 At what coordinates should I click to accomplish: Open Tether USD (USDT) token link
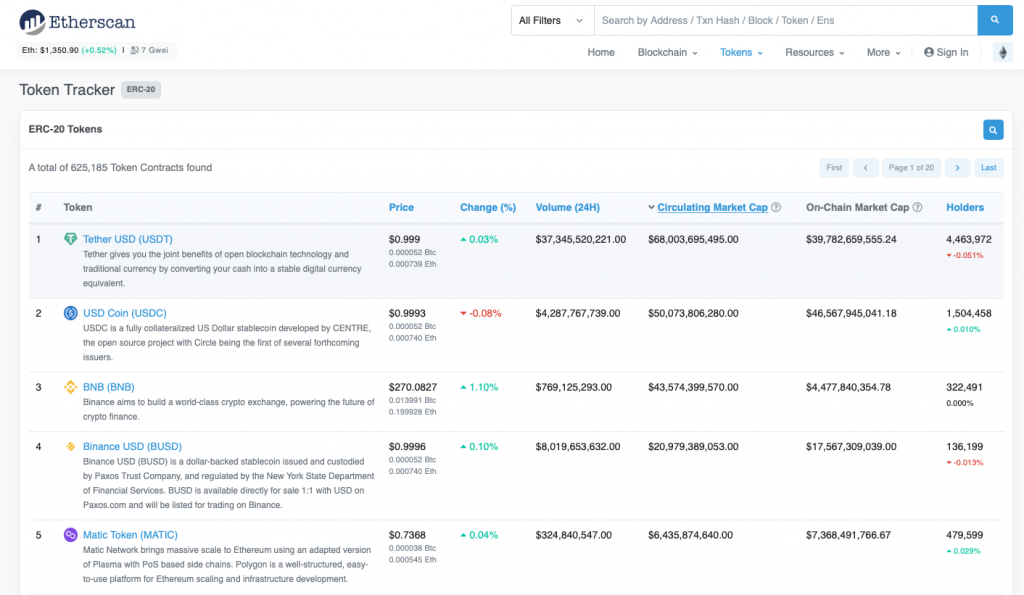click(128, 239)
